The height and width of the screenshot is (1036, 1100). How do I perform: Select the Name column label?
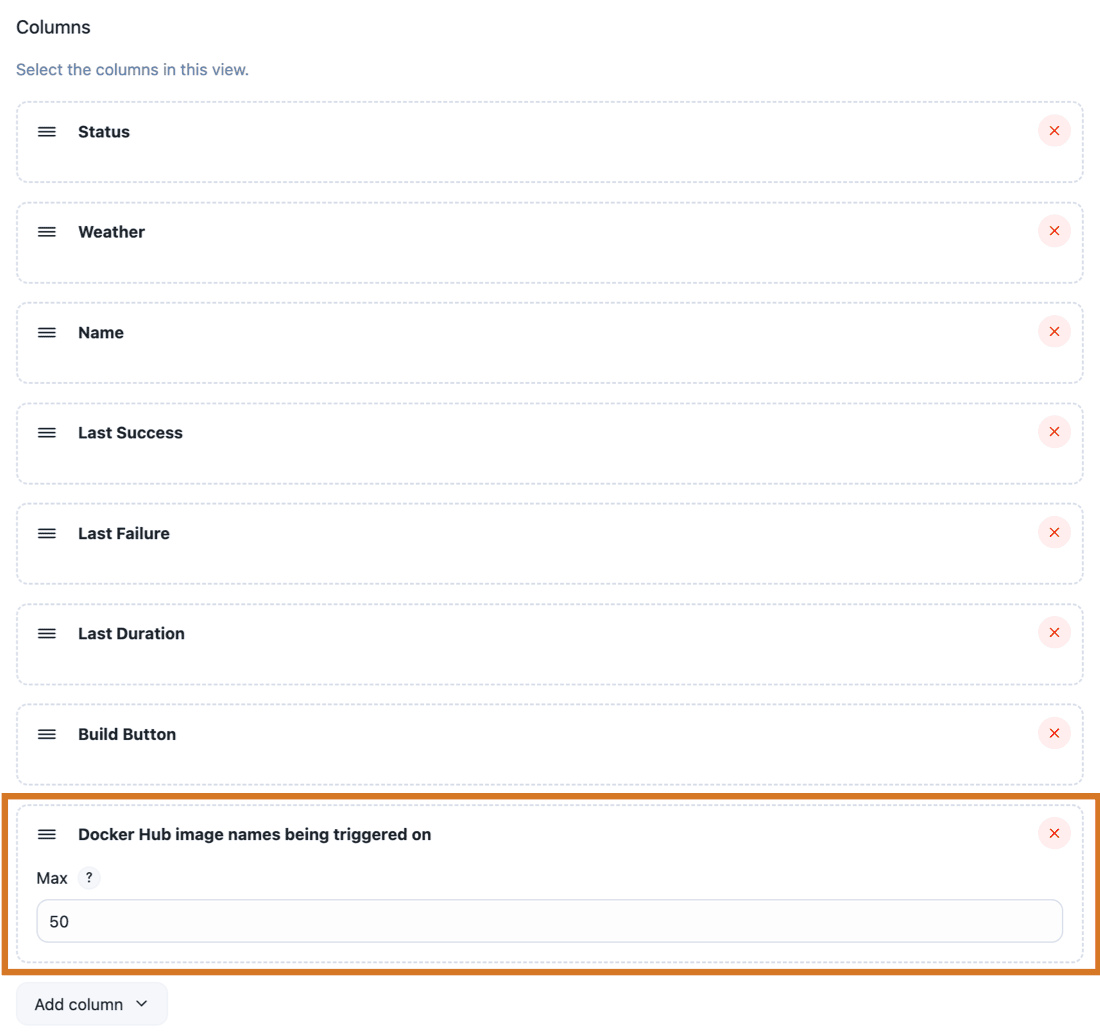click(101, 332)
